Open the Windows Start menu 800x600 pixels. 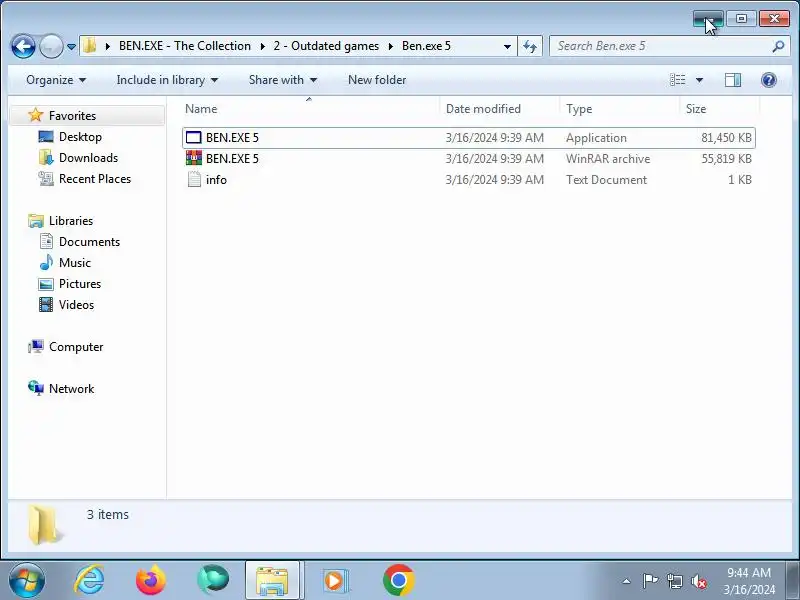[x=27, y=580]
